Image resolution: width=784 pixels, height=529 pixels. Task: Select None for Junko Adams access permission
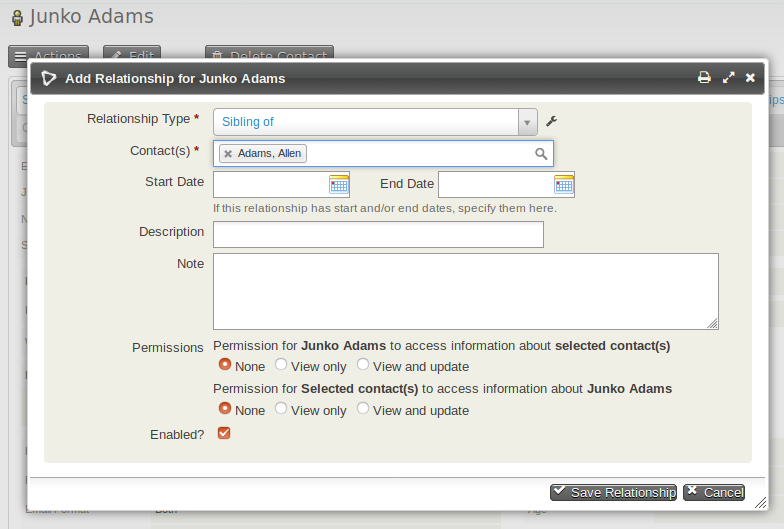225,365
